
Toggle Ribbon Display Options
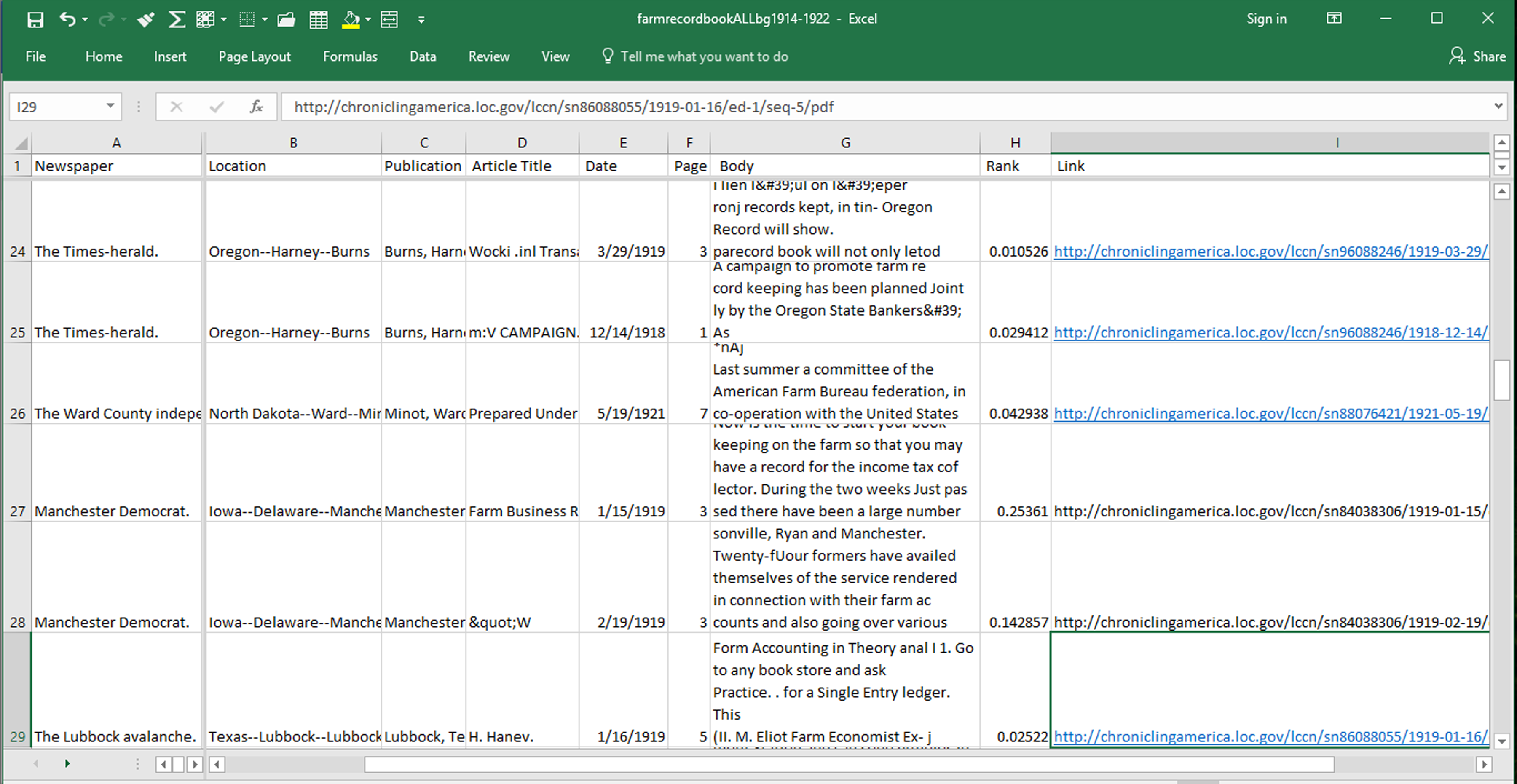[x=1335, y=18]
